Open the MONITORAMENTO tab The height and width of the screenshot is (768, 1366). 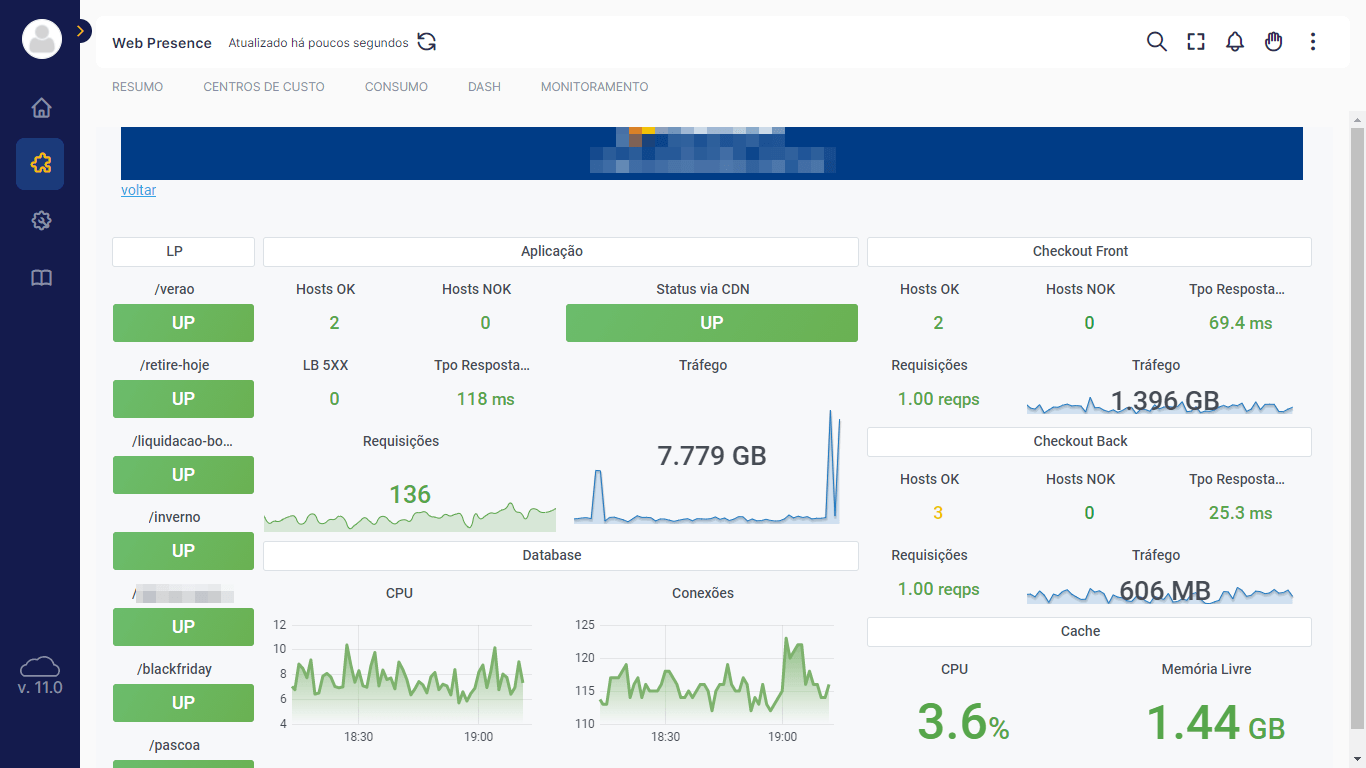click(x=594, y=87)
